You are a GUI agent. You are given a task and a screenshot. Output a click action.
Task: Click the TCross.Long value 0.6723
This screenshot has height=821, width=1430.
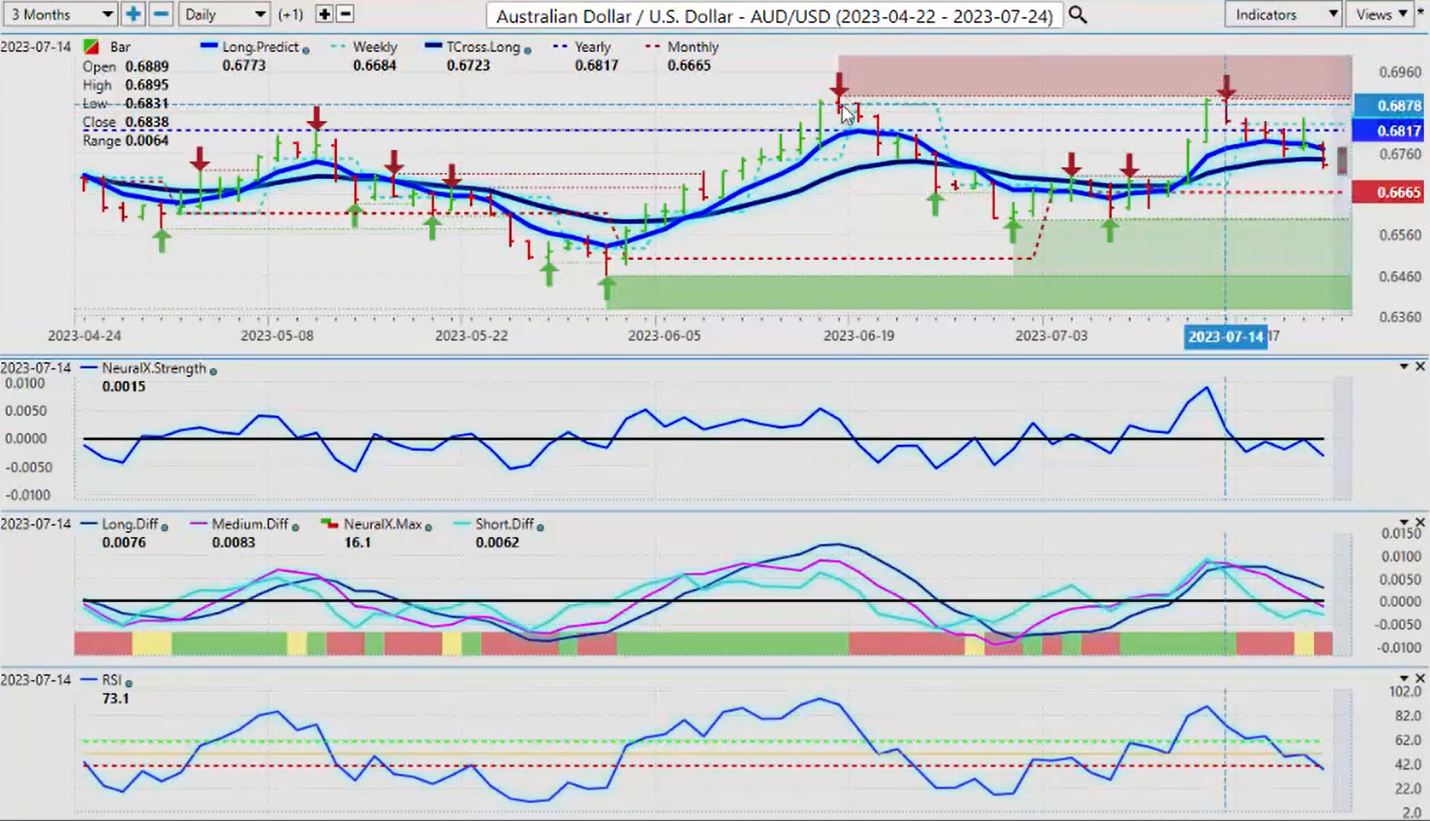pyautogui.click(x=468, y=65)
